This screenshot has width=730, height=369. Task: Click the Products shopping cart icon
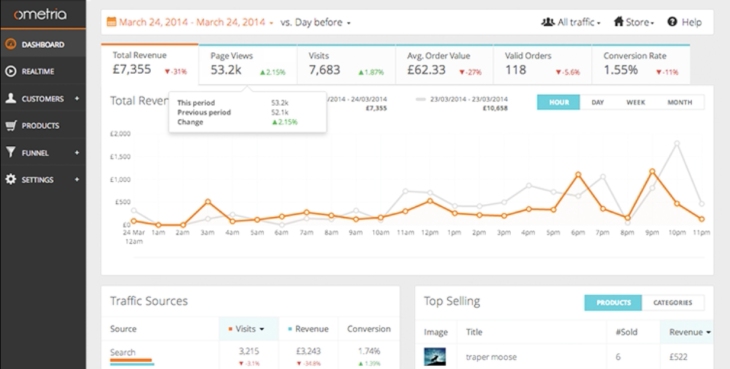click(x=11, y=125)
